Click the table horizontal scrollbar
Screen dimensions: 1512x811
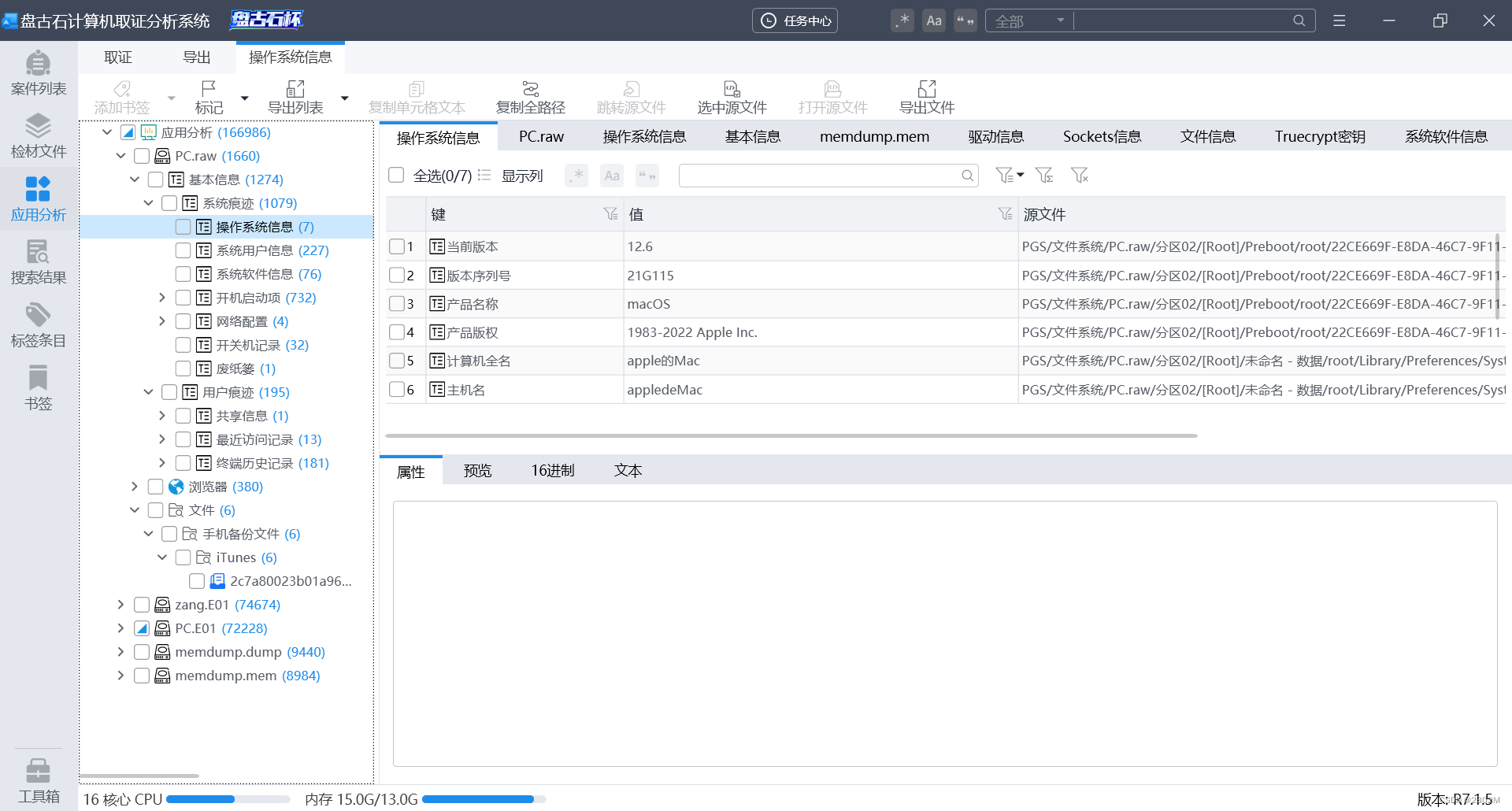[791, 435]
